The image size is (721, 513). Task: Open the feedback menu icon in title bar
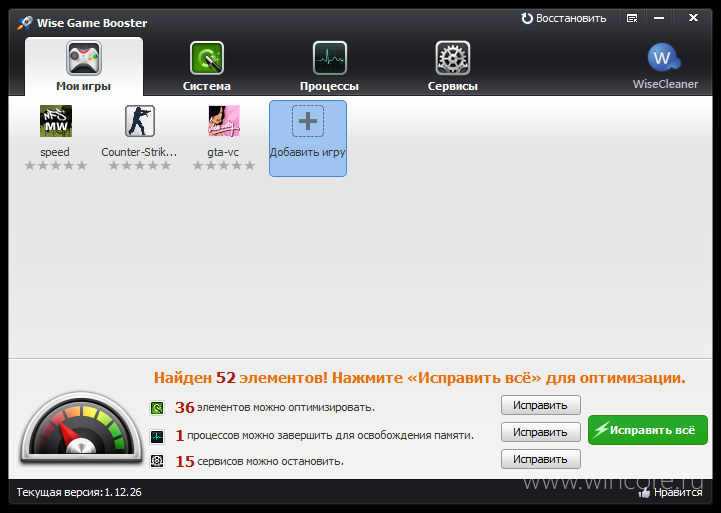(632, 18)
